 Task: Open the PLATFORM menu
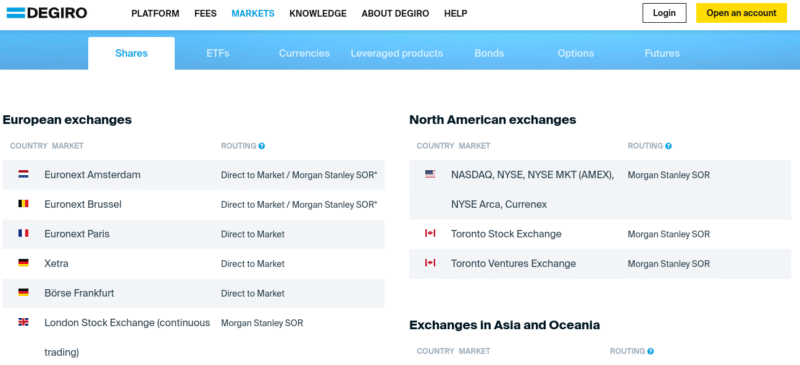tap(155, 14)
